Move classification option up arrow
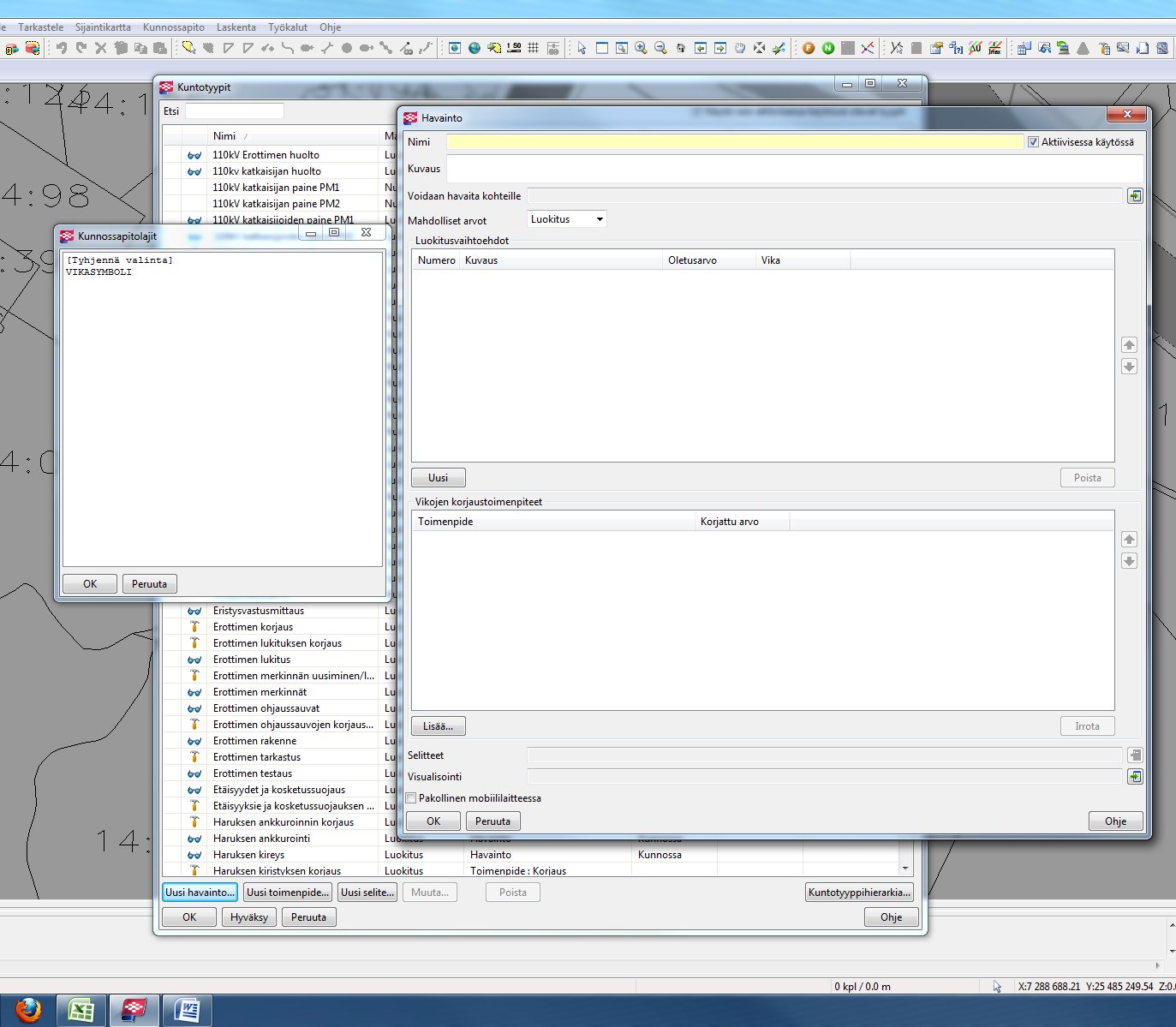 tap(1129, 345)
